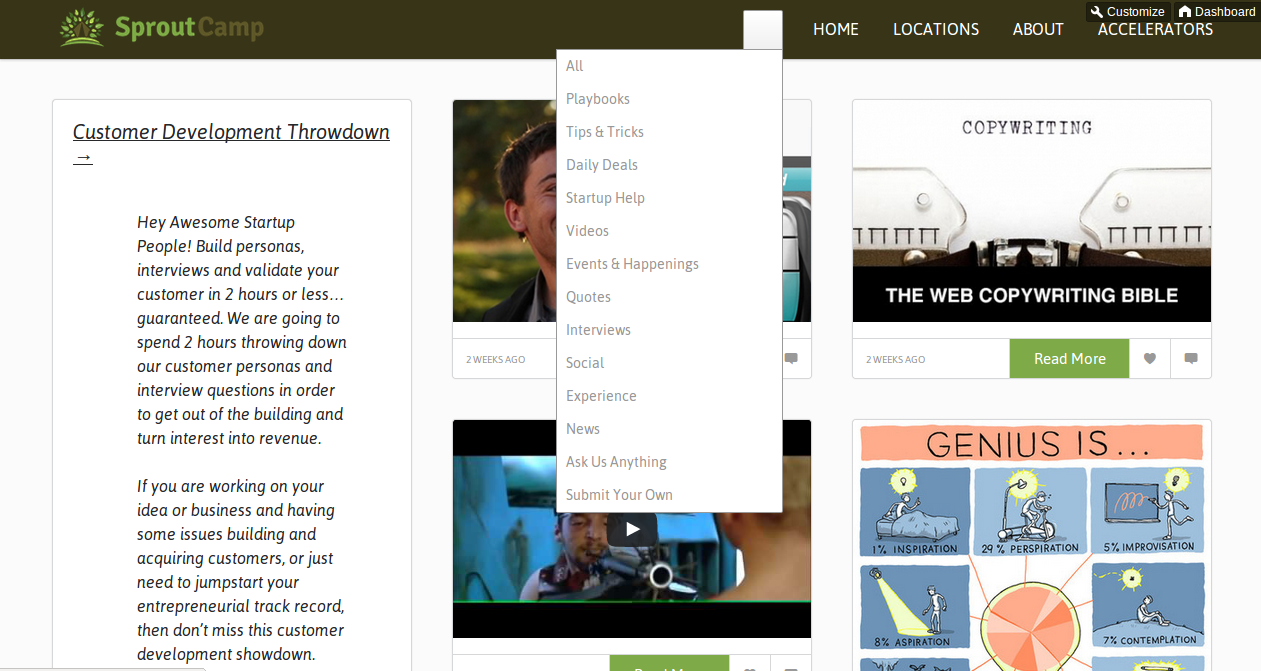Screen dimensions: 1261x671
Task: Open comments on Web Copywriting Bible post
Action: pos(1191,359)
